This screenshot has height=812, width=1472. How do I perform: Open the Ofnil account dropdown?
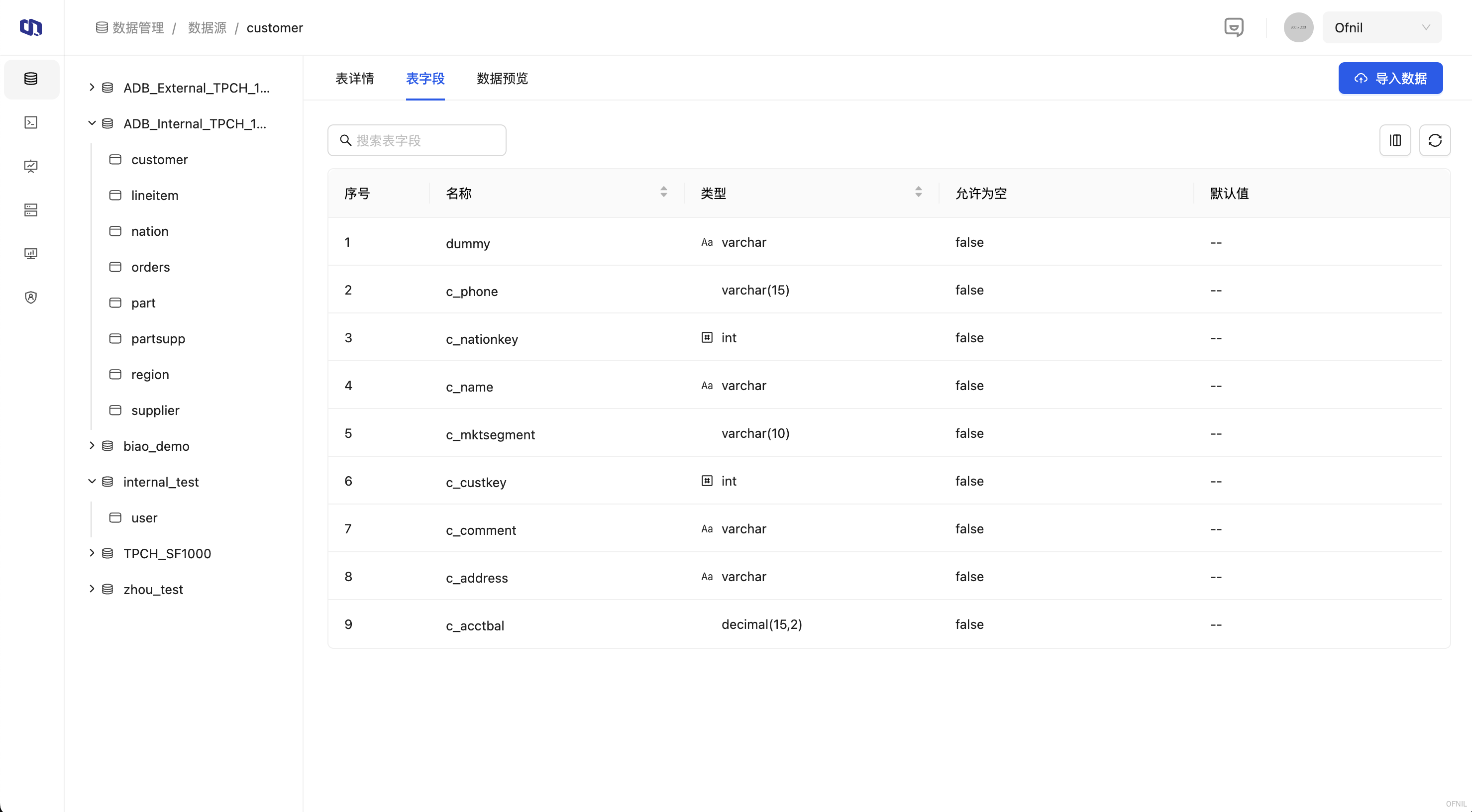pyautogui.click(x=1382, y=27)
